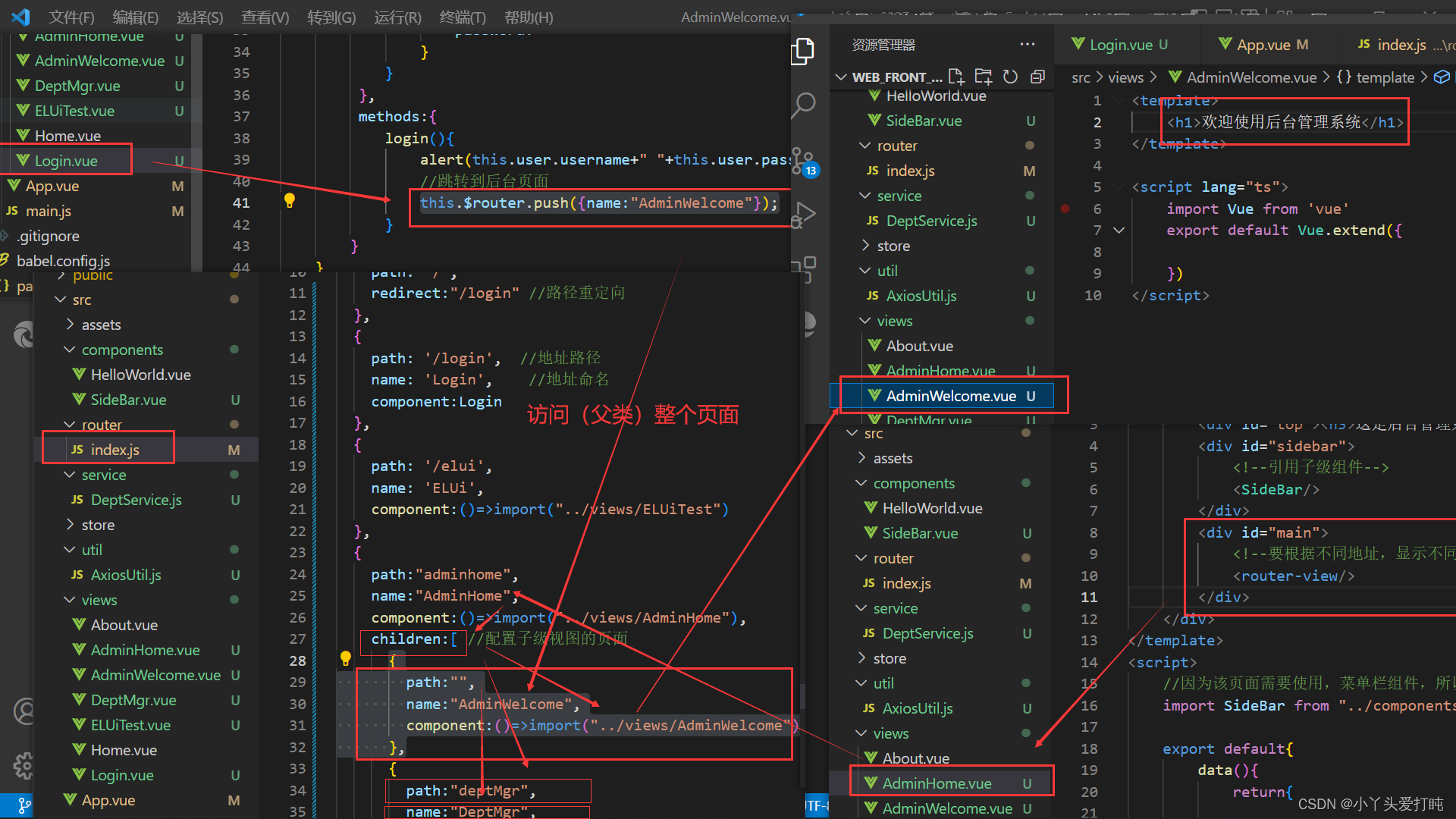Open the 文件(F) menu

71,17
